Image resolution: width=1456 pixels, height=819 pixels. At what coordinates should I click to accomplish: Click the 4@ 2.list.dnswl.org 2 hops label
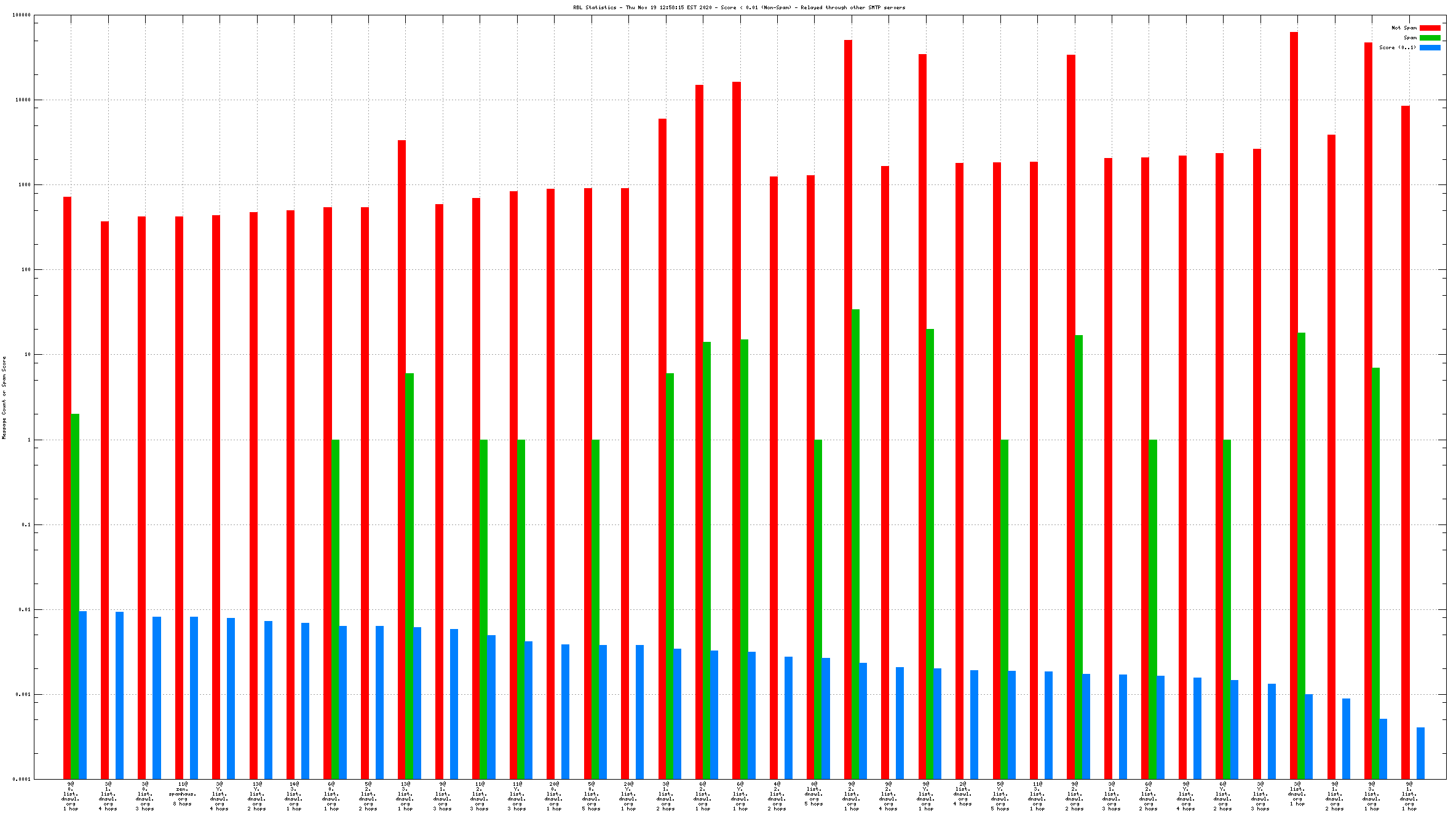[x=777, y=796]
